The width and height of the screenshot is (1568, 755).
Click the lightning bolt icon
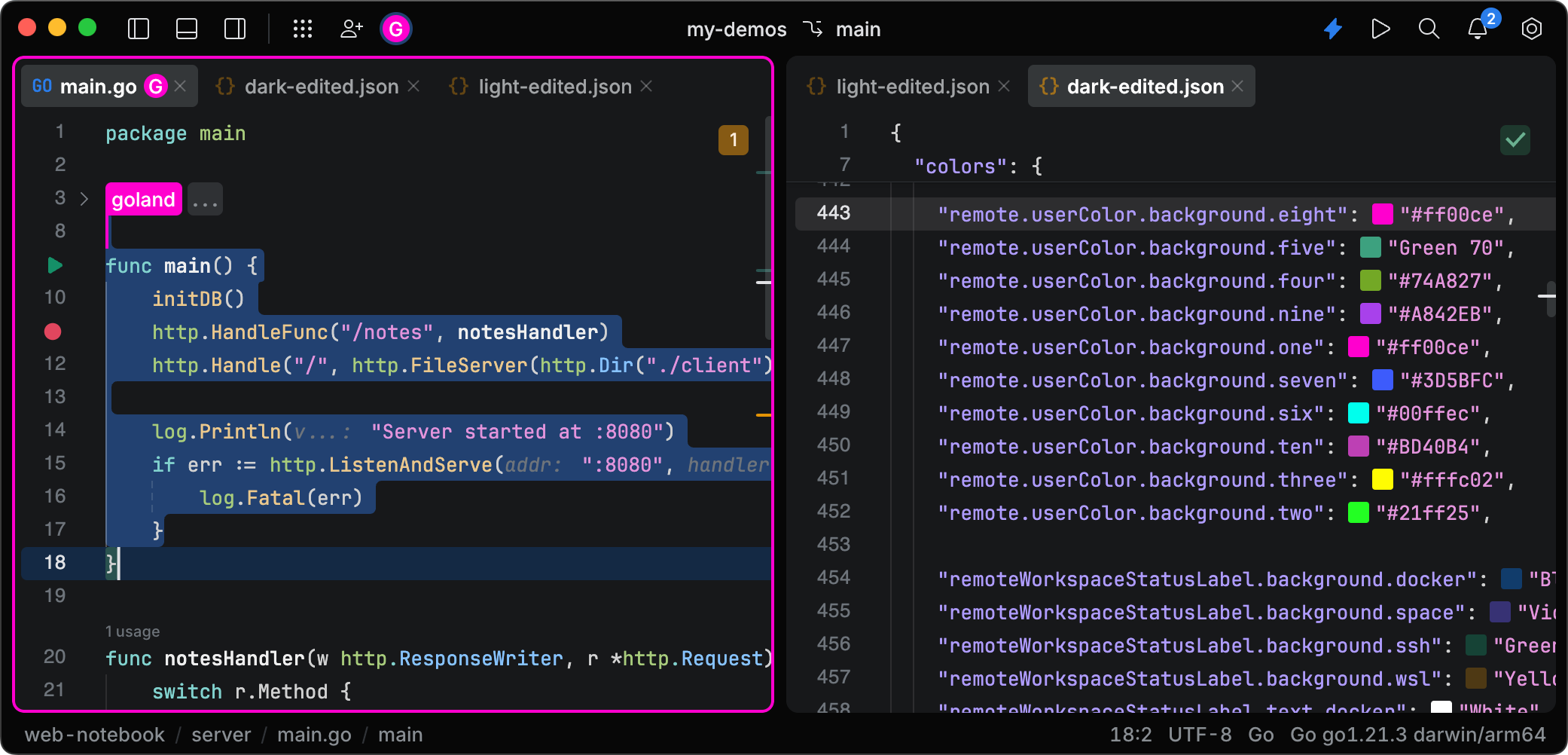[1333, 29]
